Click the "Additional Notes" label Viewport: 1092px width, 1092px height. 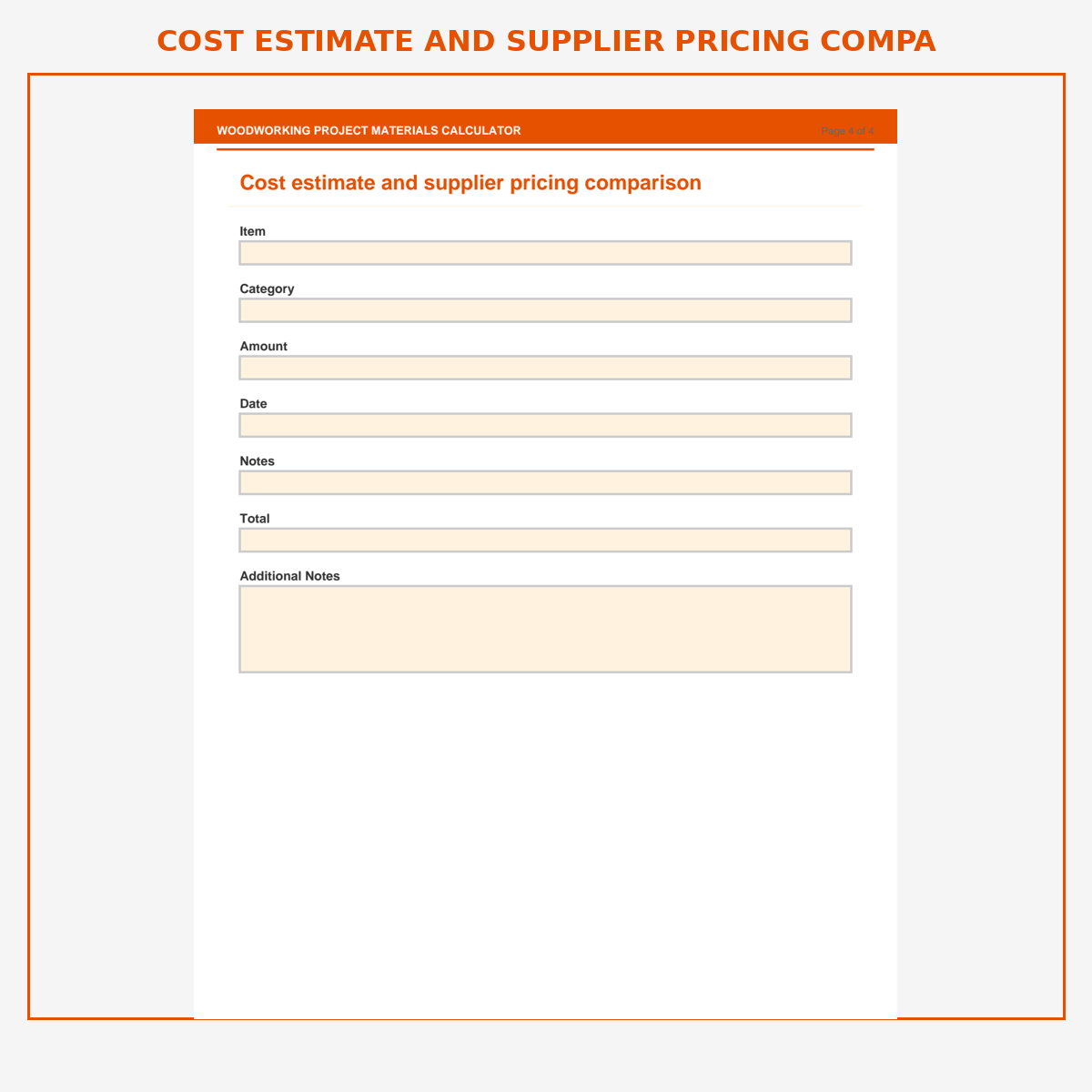(289, 576)
